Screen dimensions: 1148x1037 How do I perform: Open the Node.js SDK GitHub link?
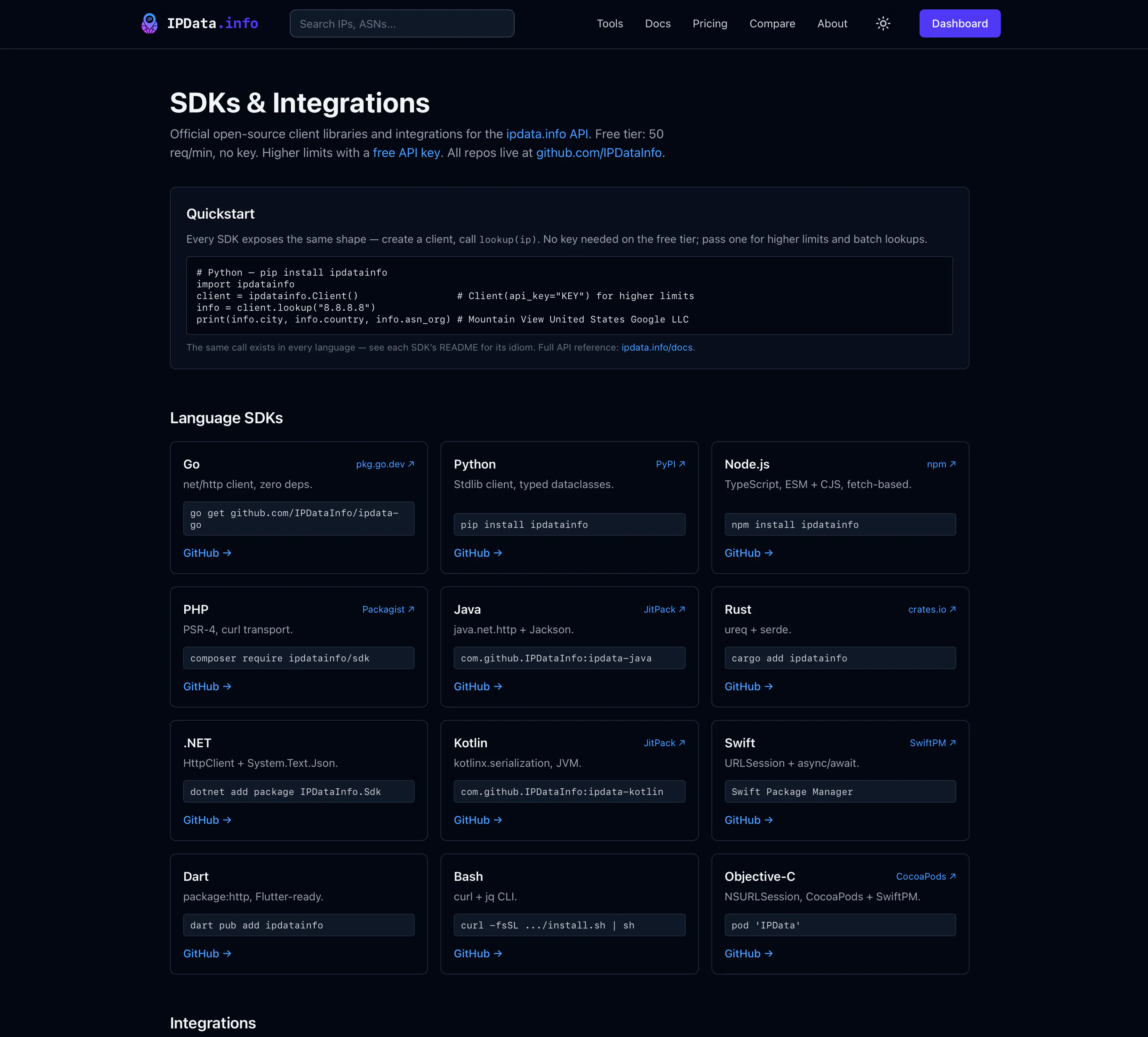click(x=748, y=553)
